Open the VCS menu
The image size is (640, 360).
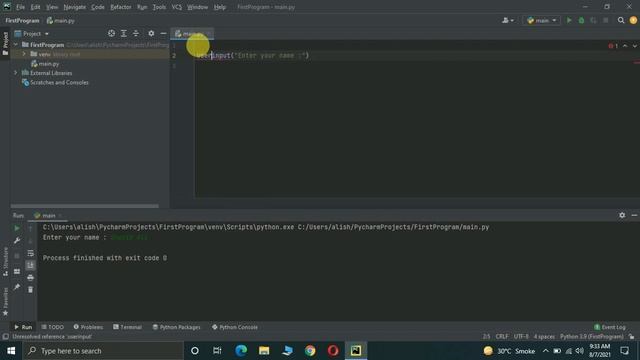176,7
